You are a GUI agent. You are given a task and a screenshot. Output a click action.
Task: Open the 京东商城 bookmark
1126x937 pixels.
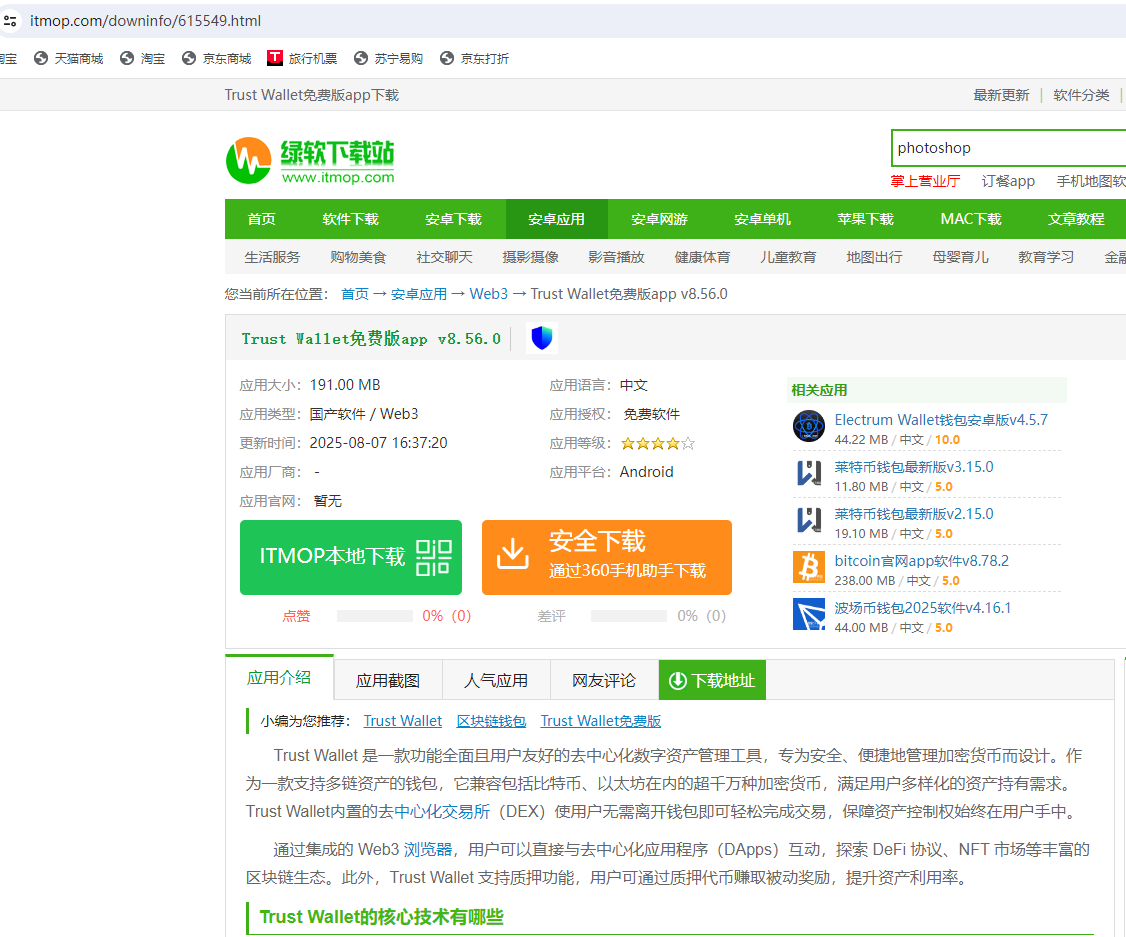[x=217, y=59]
